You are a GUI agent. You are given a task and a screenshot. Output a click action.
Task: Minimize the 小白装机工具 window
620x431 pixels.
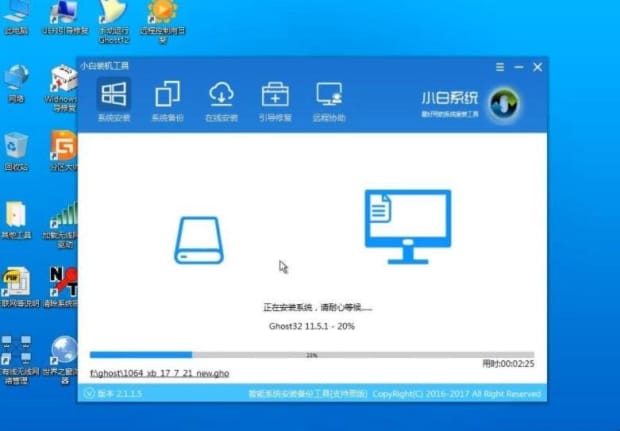click(x=518, y=67)
